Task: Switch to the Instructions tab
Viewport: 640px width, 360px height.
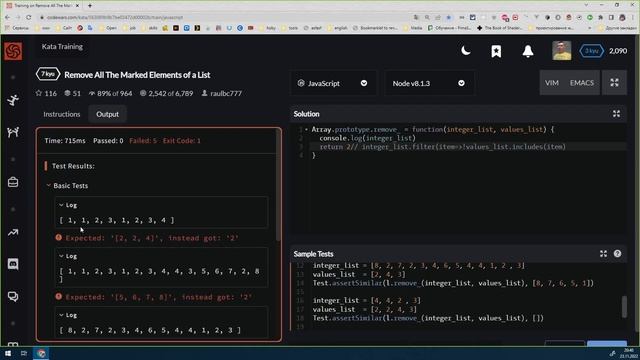Action: 62,114
